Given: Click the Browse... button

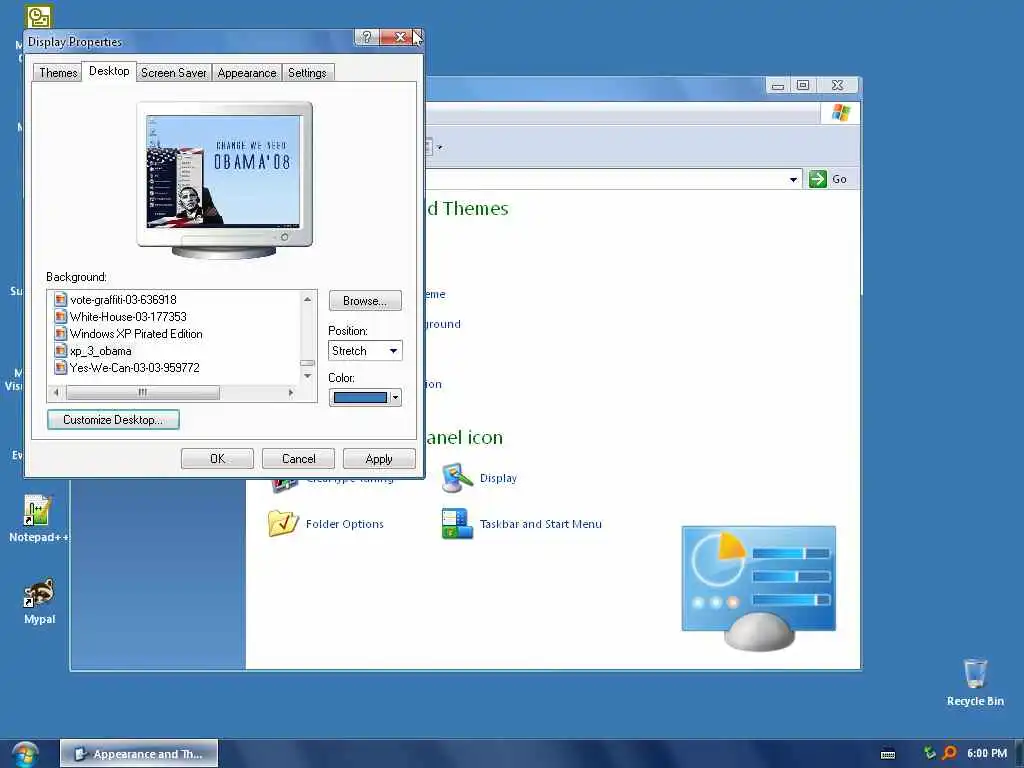Looking at the screenshot, I should (365, 301).
